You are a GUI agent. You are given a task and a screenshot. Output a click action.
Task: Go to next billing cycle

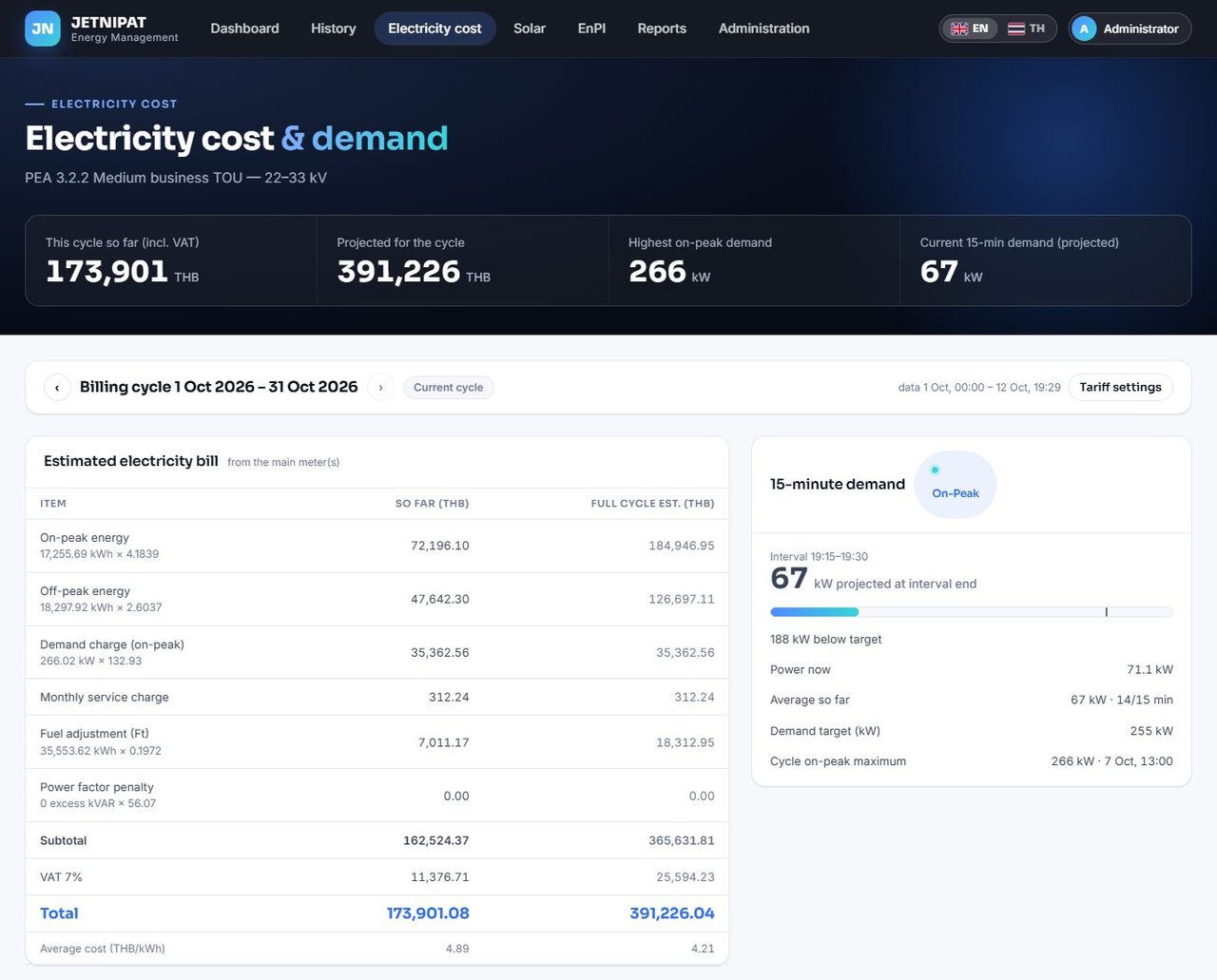click(380, 387)
